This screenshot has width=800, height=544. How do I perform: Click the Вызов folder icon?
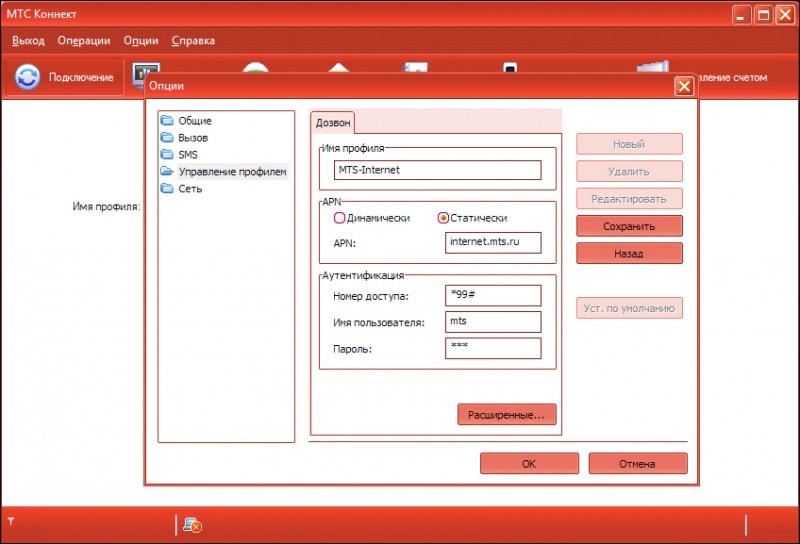pos(167,137)
